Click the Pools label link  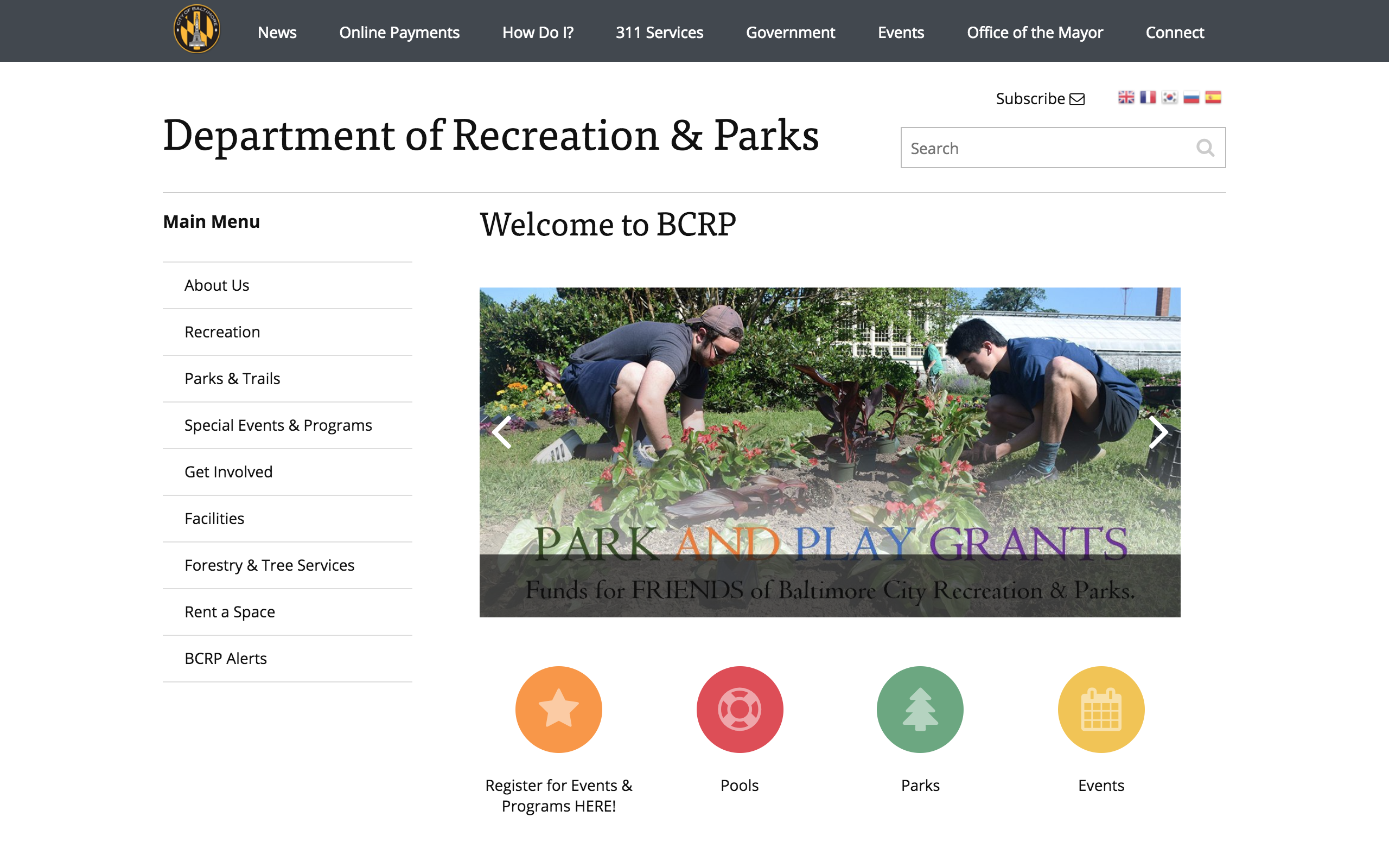(x=740, y=786)
